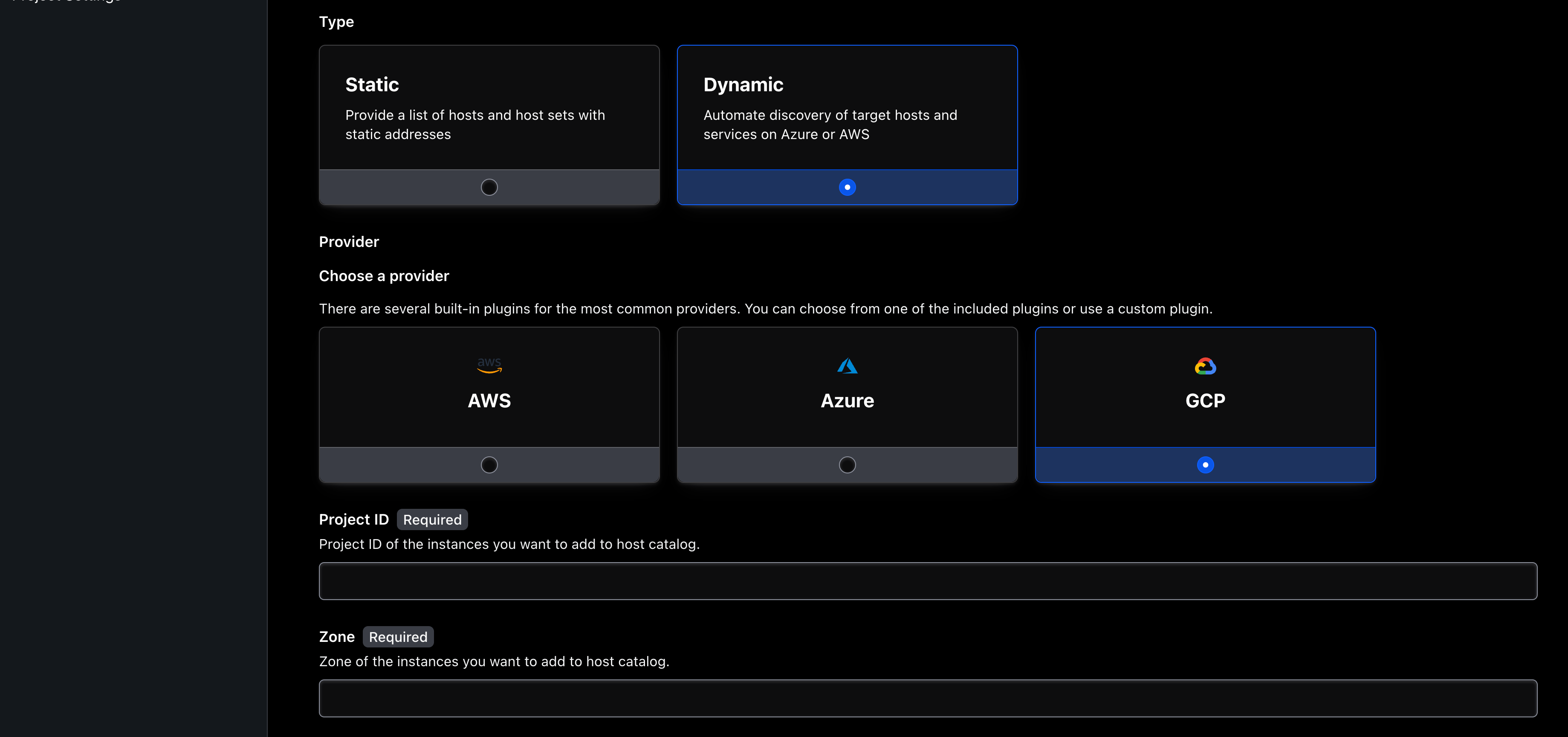Click the GCP cloud logo icon

(x=1205, y=365)
